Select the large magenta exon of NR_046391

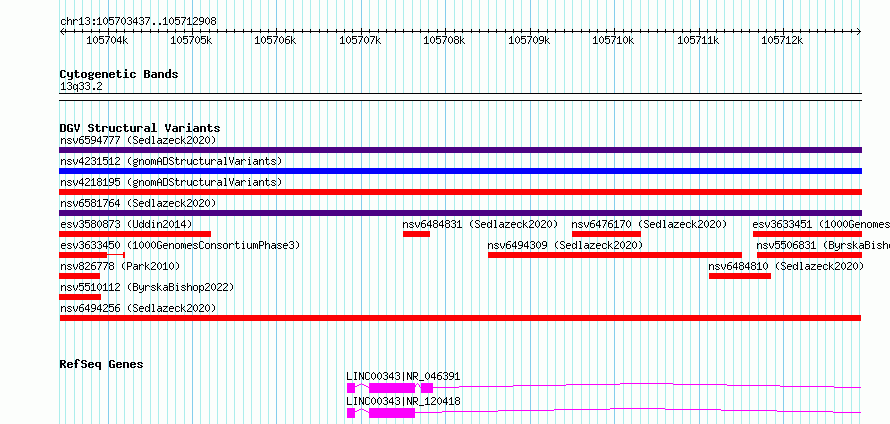pyautogui.click(x=392, y=388)
